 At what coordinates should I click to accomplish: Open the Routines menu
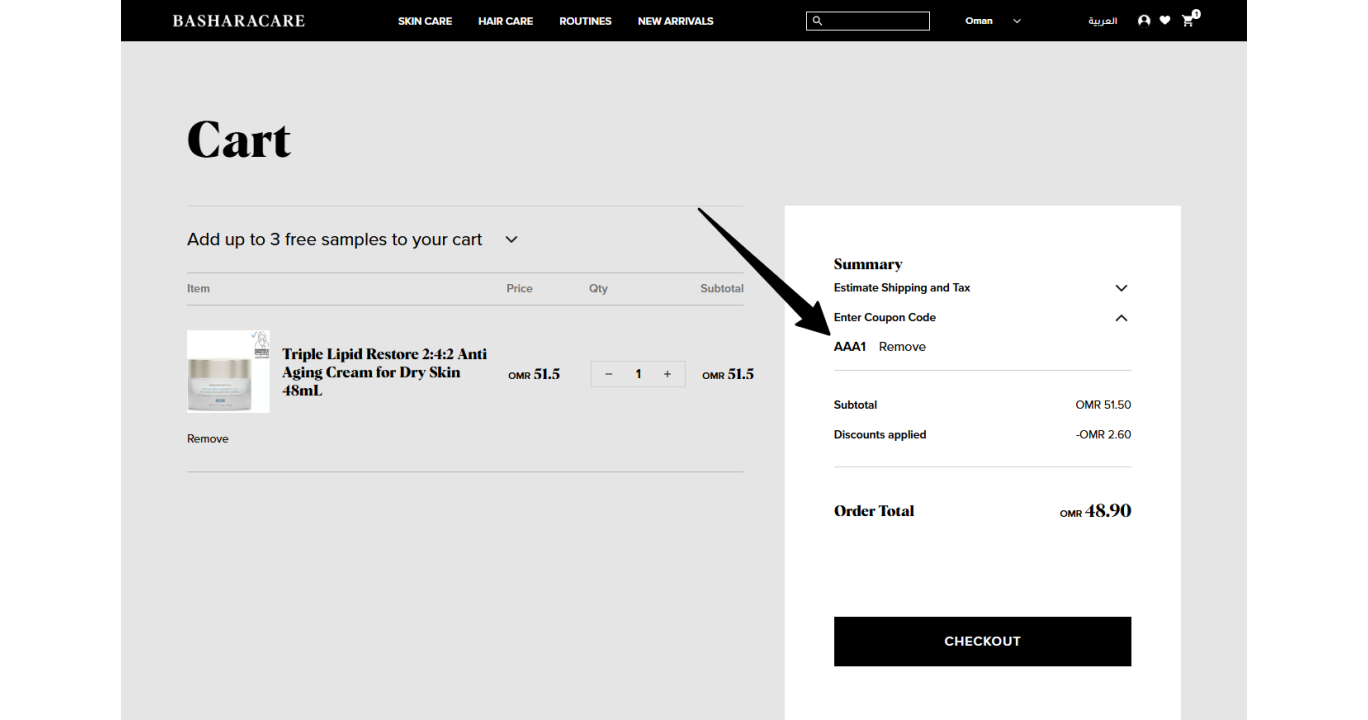(x=585, y=21)
